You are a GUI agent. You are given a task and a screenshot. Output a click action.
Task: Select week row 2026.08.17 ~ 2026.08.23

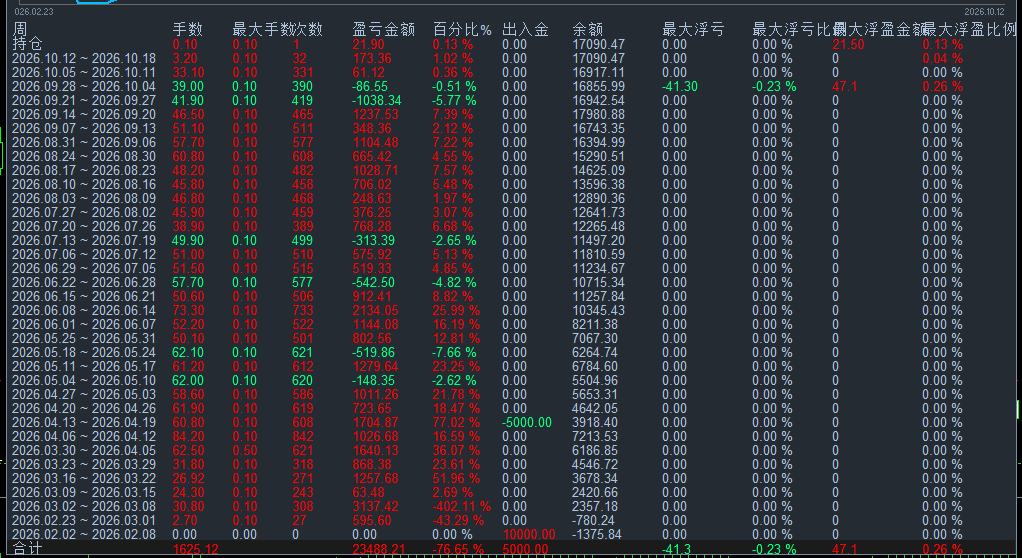(x=84, y=171)
